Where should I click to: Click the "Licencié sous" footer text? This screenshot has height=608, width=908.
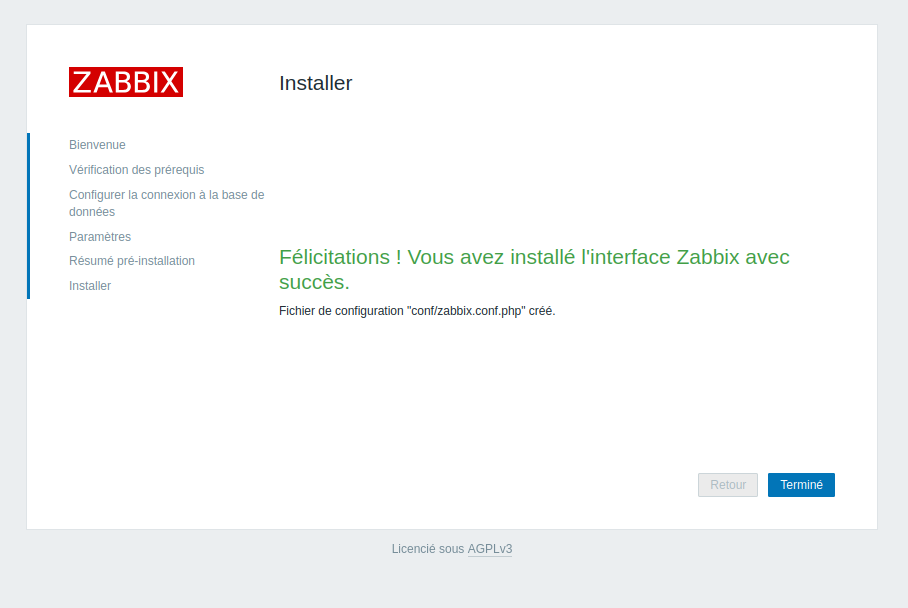[x=428, y=549]
